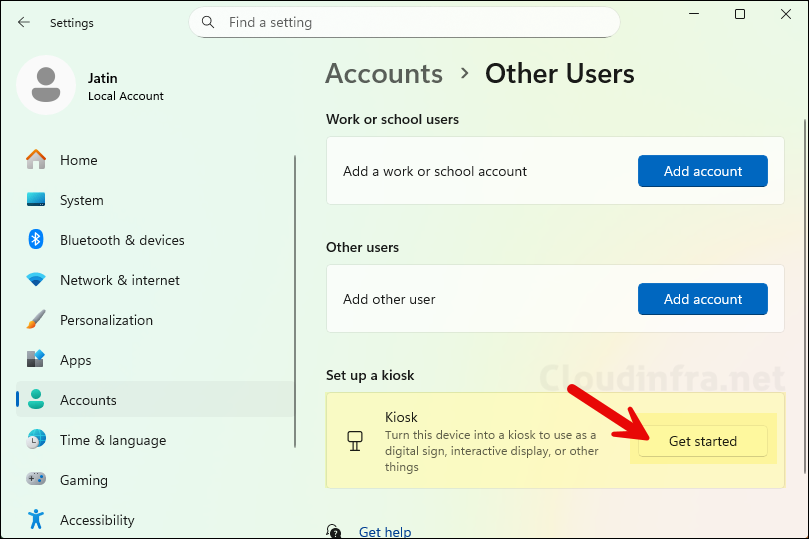
Task: Click the Apps icon in sidebar
Action: coord(36,360)
